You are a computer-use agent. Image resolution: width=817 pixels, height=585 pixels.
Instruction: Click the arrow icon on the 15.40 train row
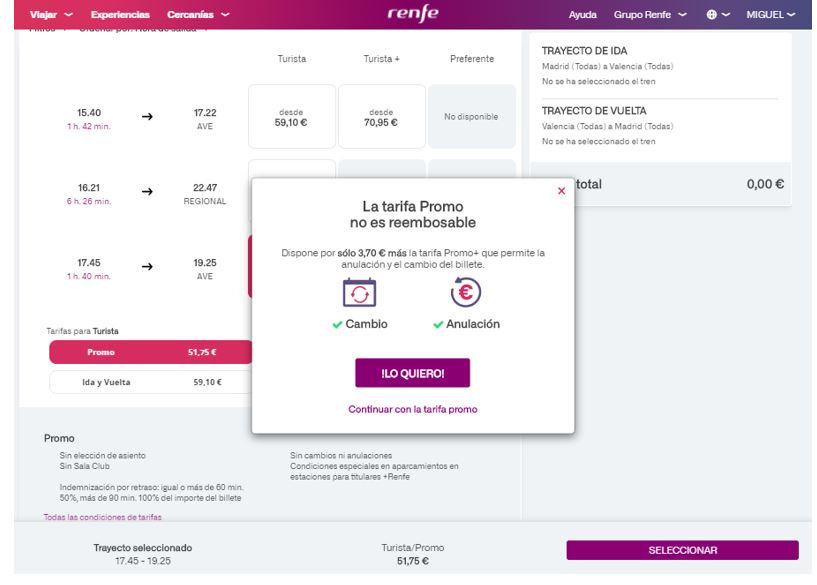pos(148,117)
